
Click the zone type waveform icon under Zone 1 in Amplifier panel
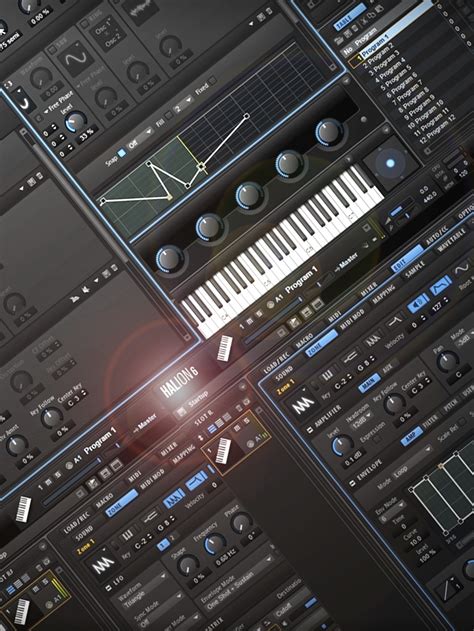[303, 405]
